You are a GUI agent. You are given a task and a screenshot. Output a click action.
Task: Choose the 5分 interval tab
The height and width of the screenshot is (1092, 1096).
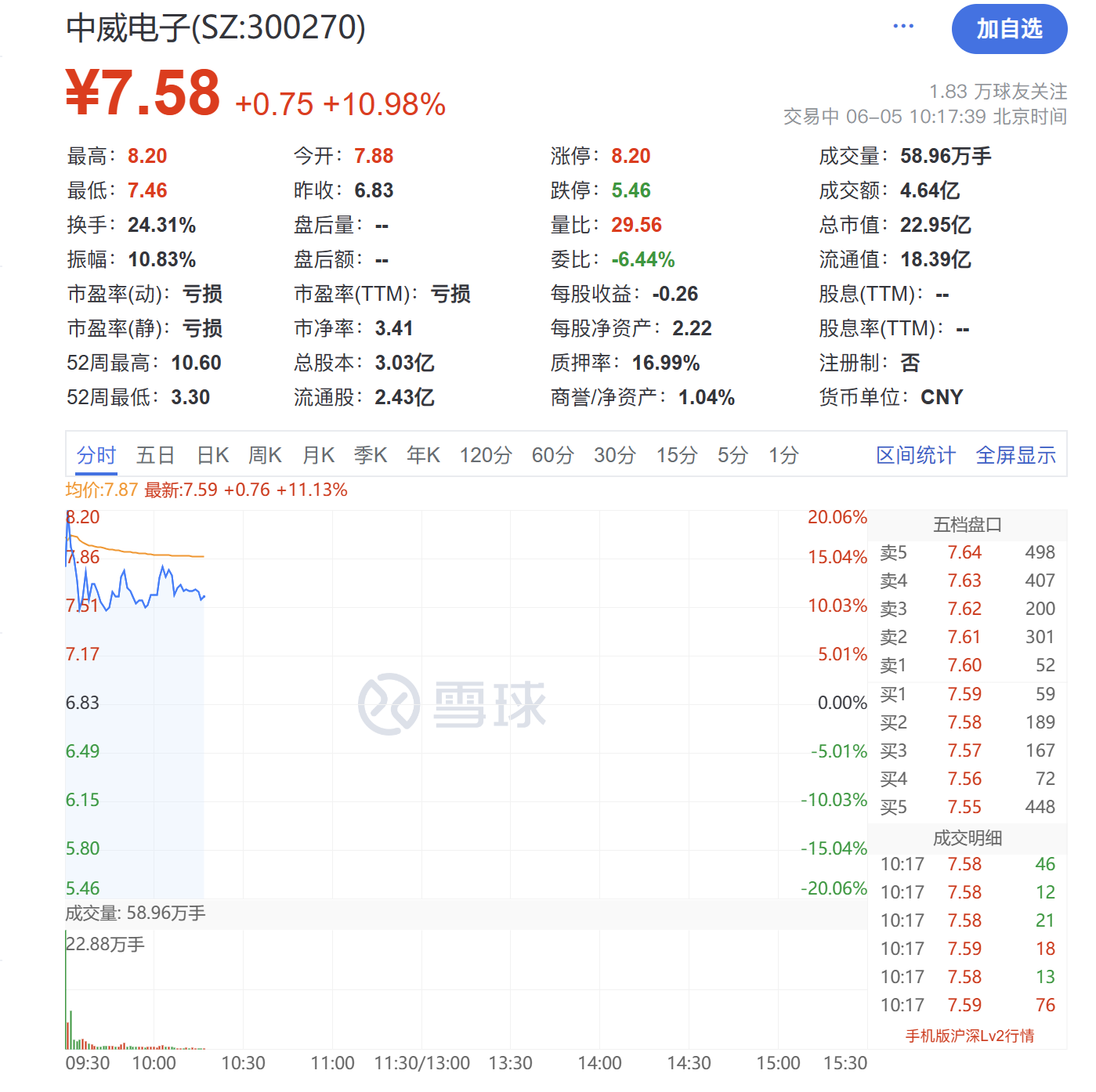tap(733, 455)
